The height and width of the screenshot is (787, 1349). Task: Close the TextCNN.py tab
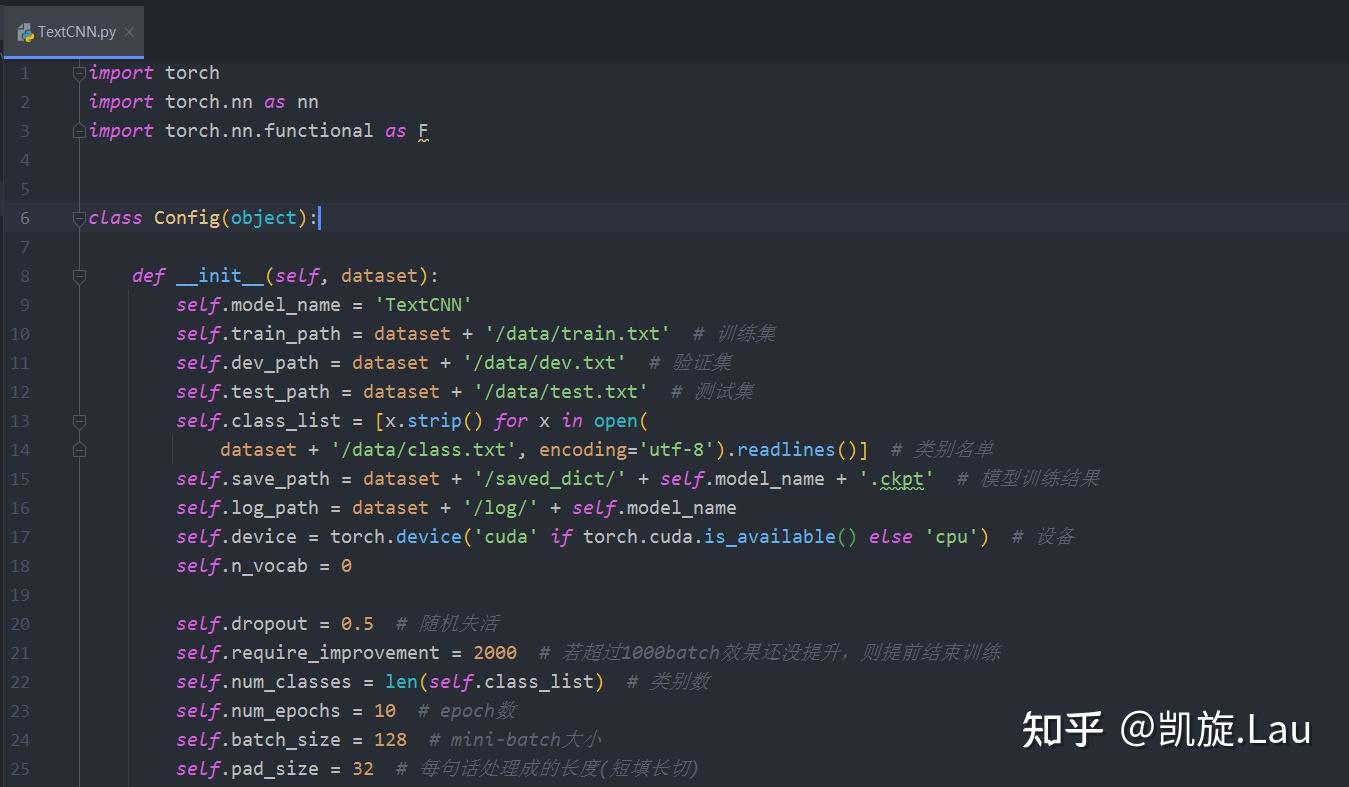[x=128, y=31]
